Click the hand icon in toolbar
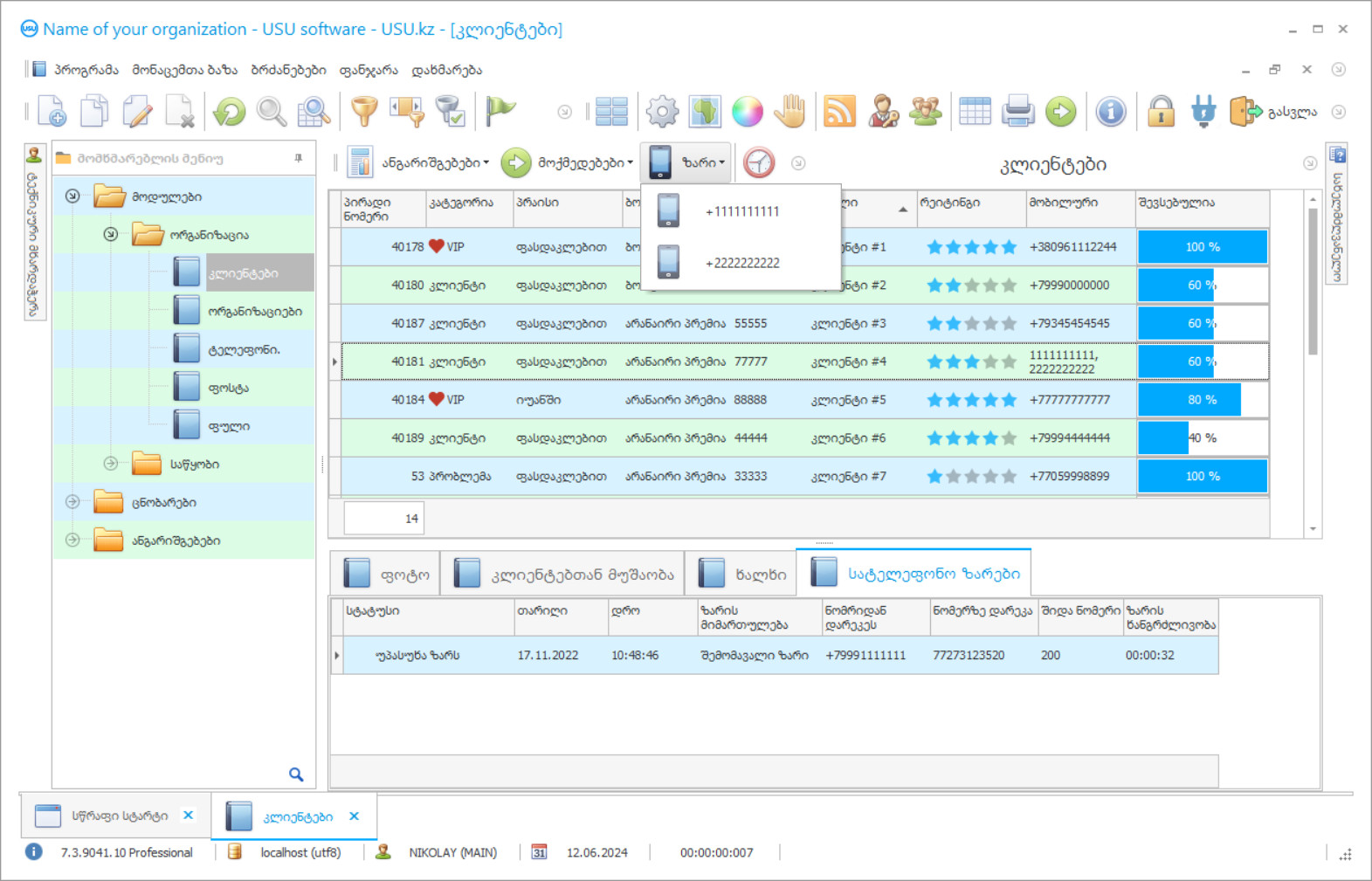This screenshot has width=1372, height=881. 790,112
